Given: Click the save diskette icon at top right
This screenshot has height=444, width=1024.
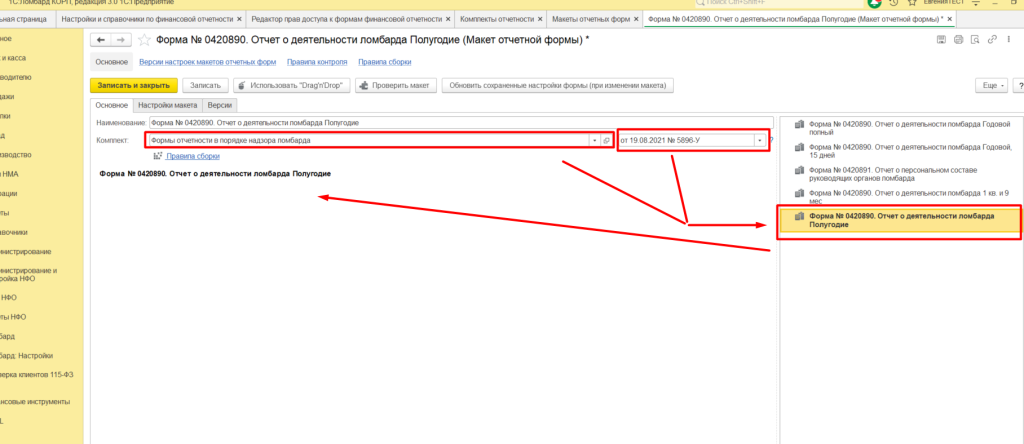Looking at the screenshot, I should click(x=940, y=39).
